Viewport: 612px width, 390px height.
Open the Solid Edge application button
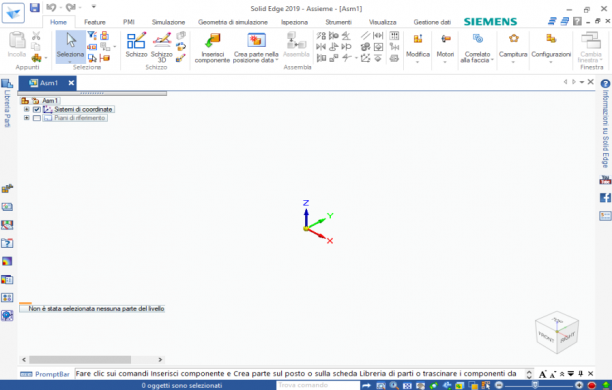click(x=13, y=12)
